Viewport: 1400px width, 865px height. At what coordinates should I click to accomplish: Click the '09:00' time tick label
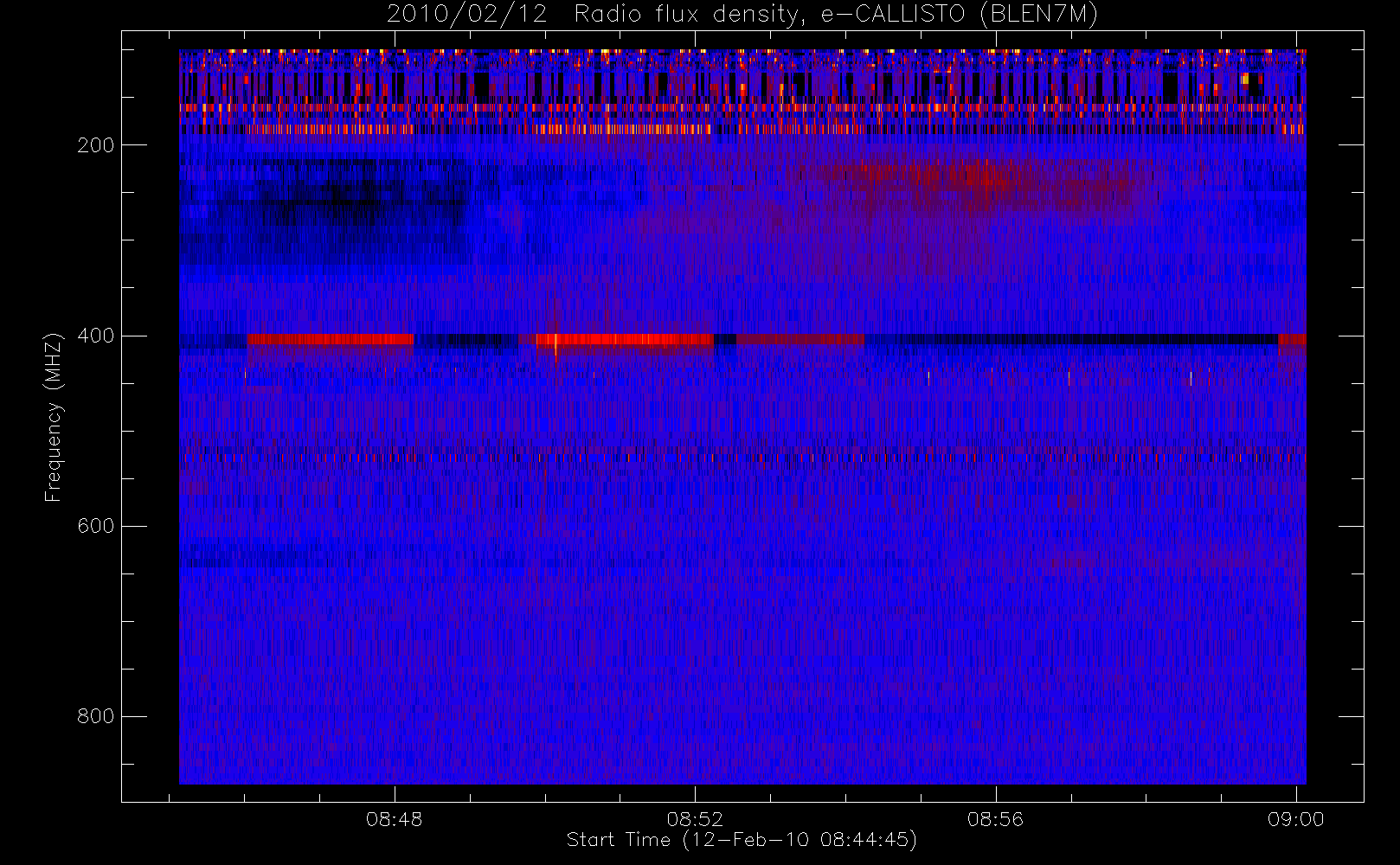click(x=1296, y=819)
